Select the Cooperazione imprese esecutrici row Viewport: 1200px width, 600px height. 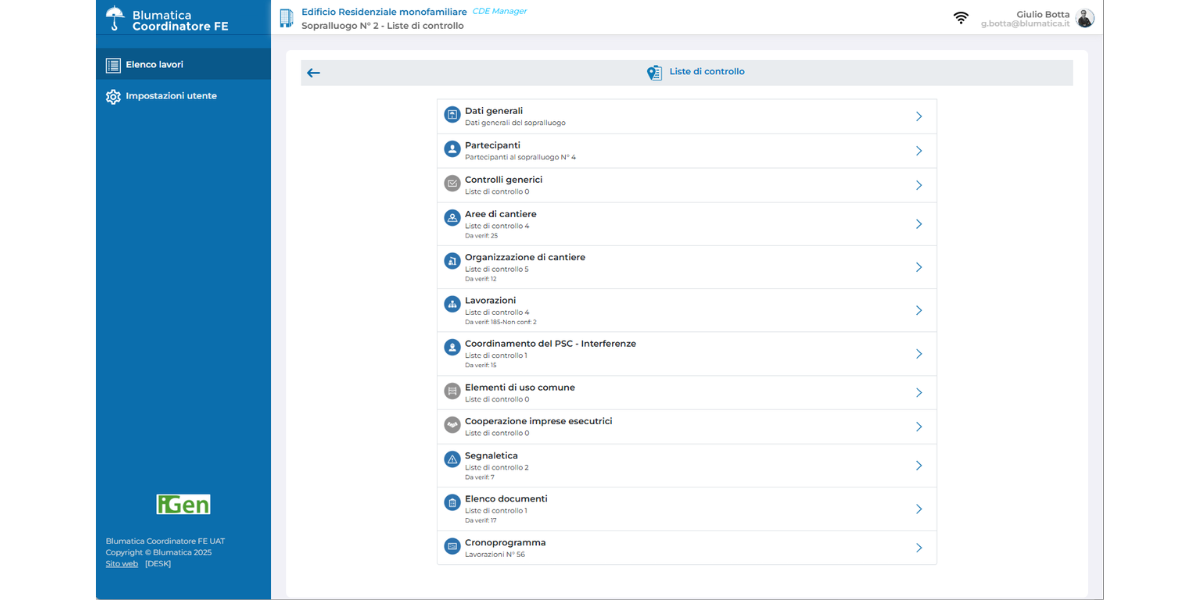click(686, 427)
